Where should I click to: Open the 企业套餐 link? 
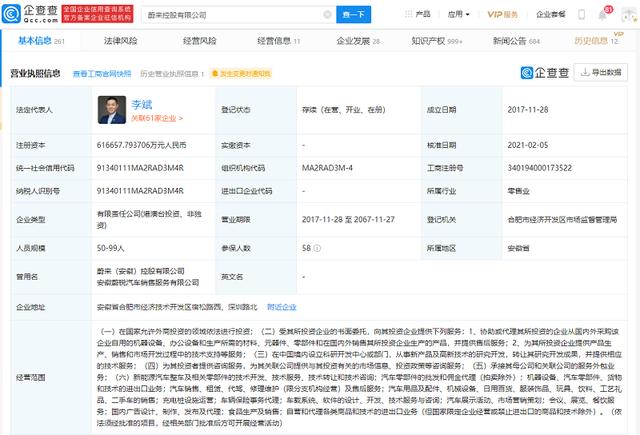(551, 14)
